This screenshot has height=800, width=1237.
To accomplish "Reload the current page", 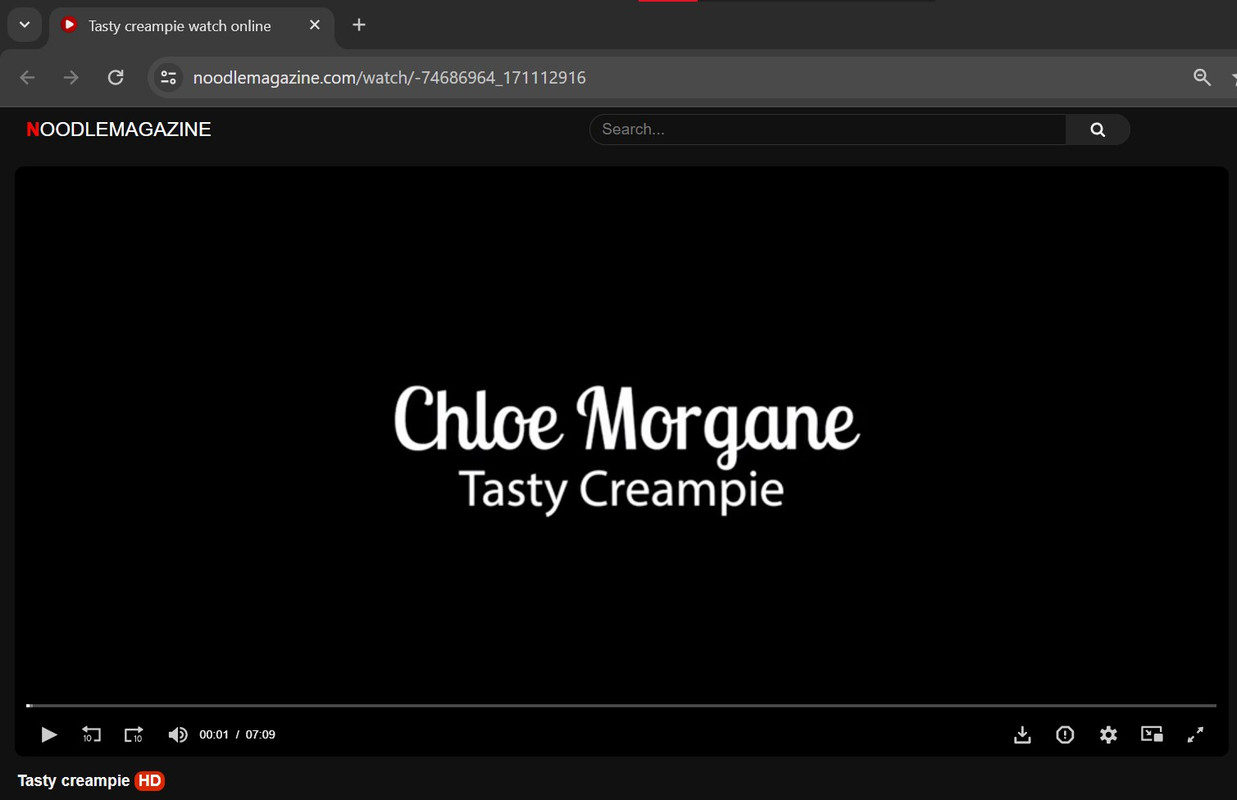I will click(116, 77).
